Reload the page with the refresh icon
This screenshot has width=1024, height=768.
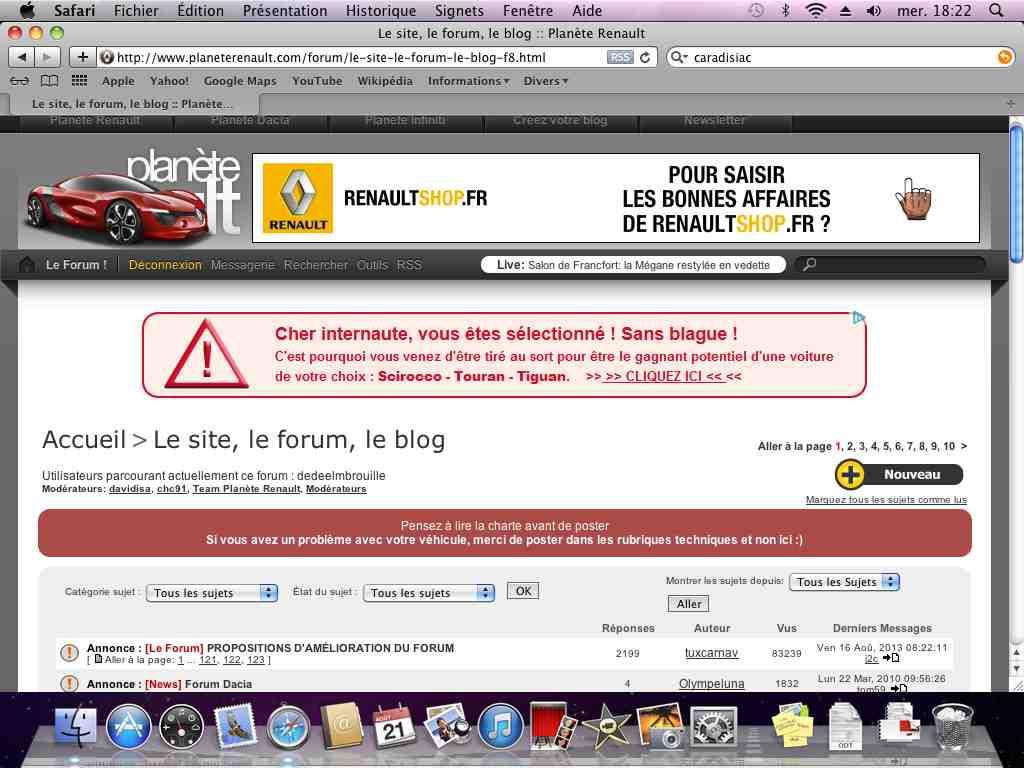pos(645,57)
